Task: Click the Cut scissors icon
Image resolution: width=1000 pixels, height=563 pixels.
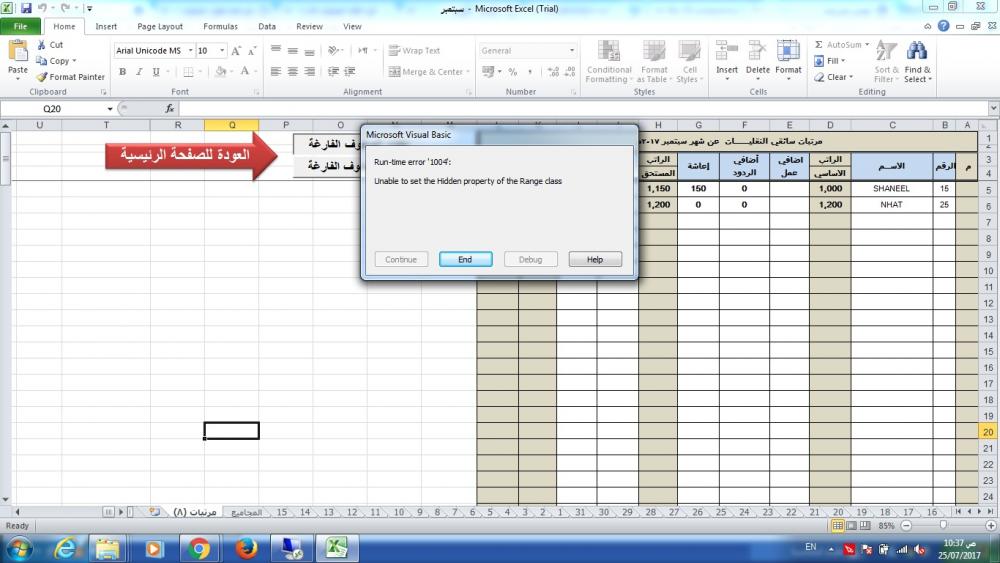Action: (x=41, y=45)
